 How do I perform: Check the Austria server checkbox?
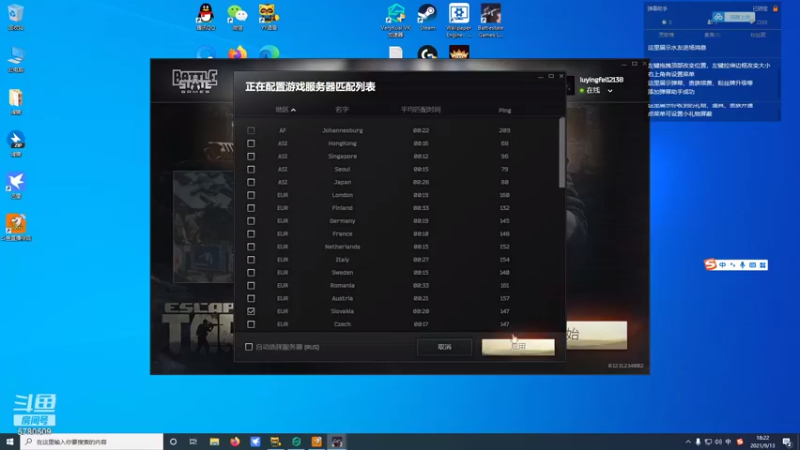coord(251,298)
